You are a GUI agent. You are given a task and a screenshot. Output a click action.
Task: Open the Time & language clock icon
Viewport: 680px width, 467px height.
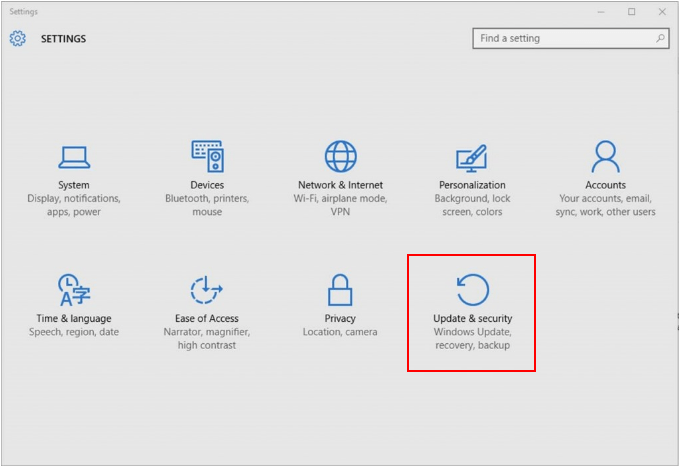coord(74,290)
